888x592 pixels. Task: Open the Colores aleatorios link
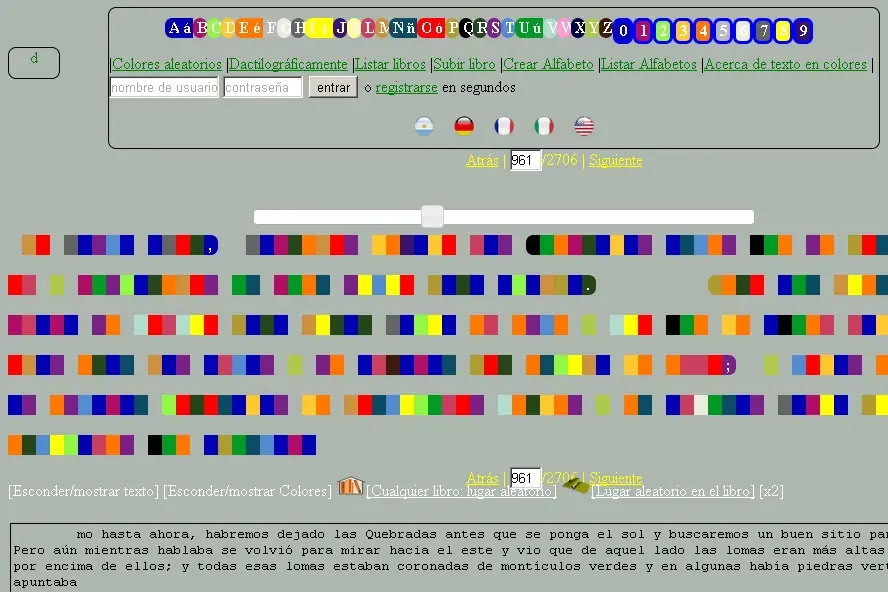pyautogui.click(x=166, y=64)
